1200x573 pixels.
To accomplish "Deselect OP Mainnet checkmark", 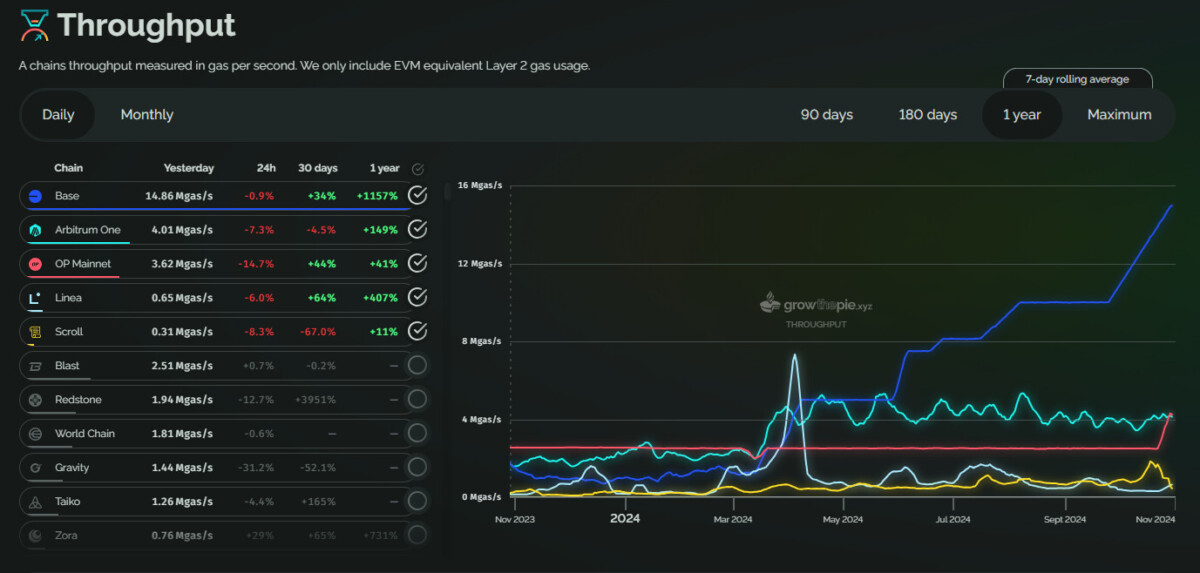I will (418, 264).
